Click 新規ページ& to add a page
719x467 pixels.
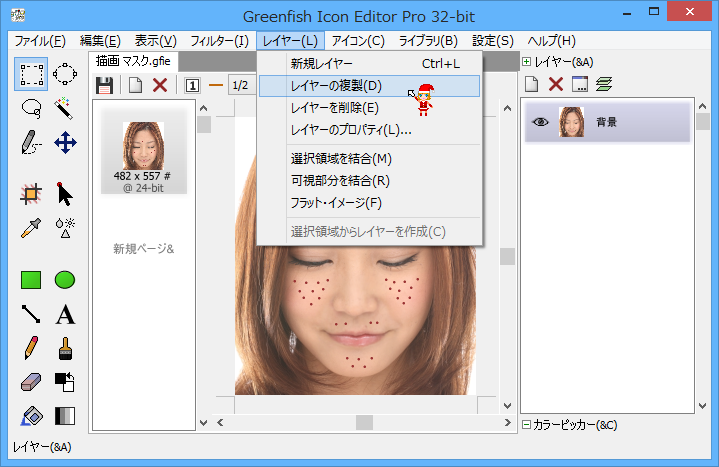(143, 248)
